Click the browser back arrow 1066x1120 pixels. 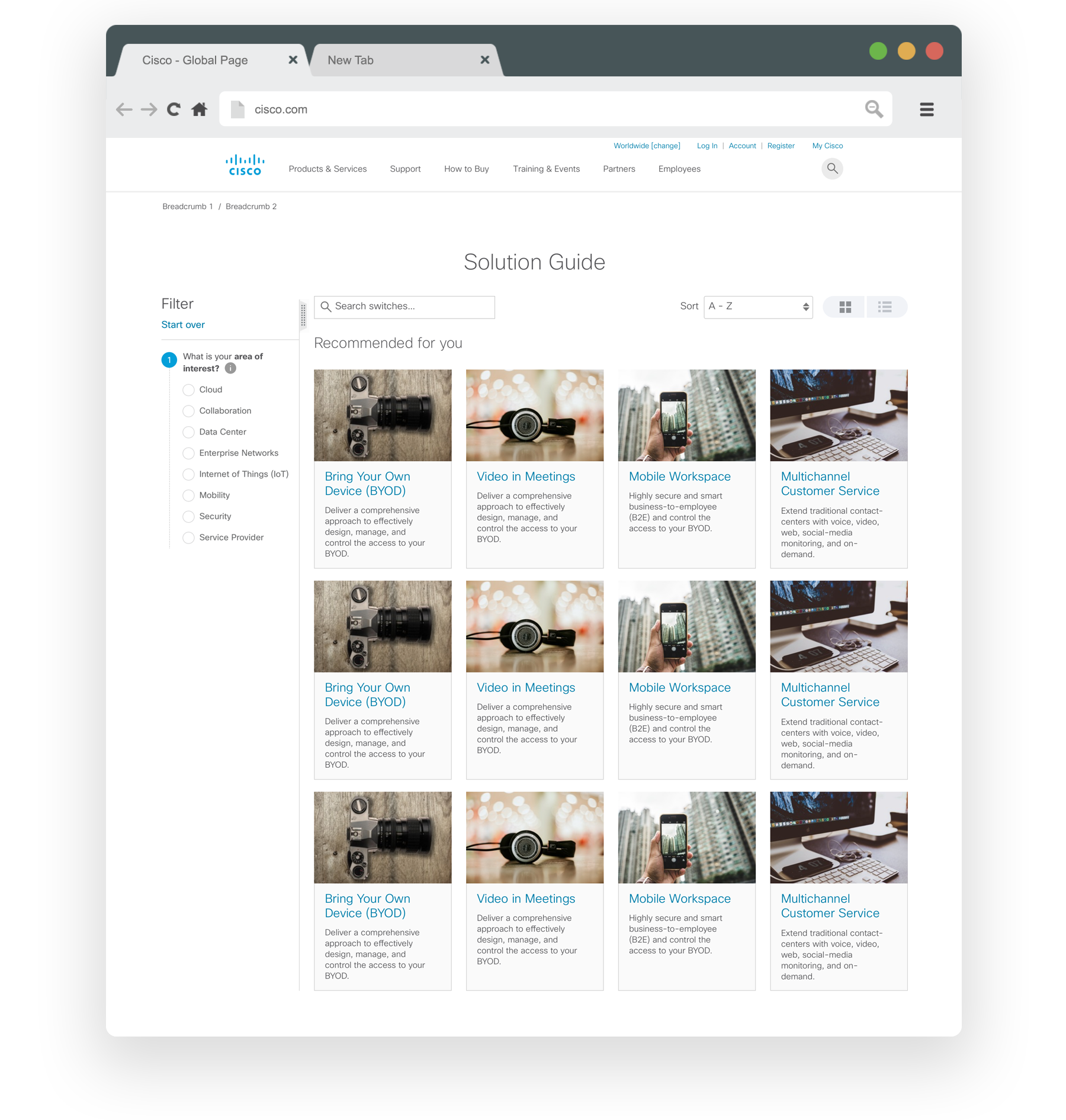point(124,110)
